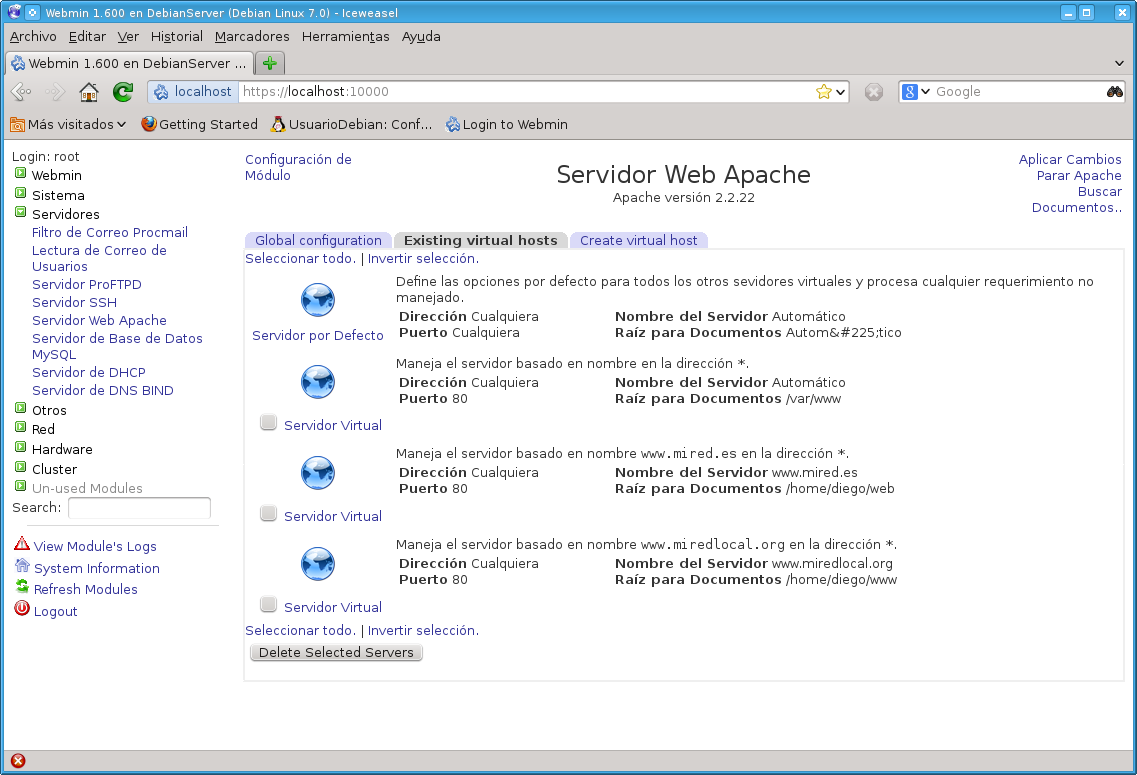Check the Servidor Virtual checkbox for port 80
The height and width of the screenshot is (775, 1137).
[x=268, y=422]
